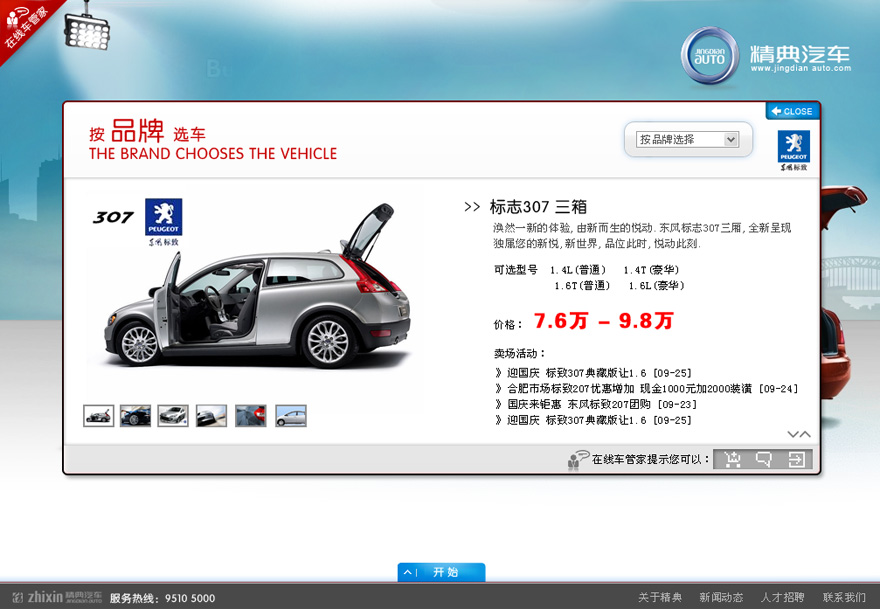Click the 在线车管家提示您可以 label
The height and width of the screenshot is (609, 880).
coord(651,459)
